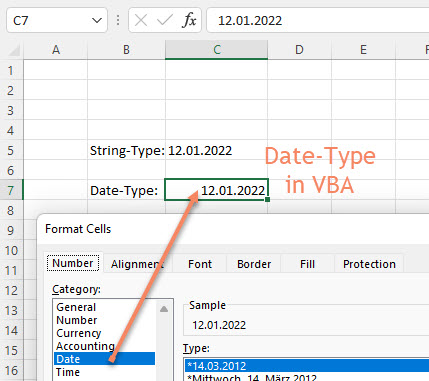Click the Name Box showing C7
The image size is (429, 381).
pos(57,21)
